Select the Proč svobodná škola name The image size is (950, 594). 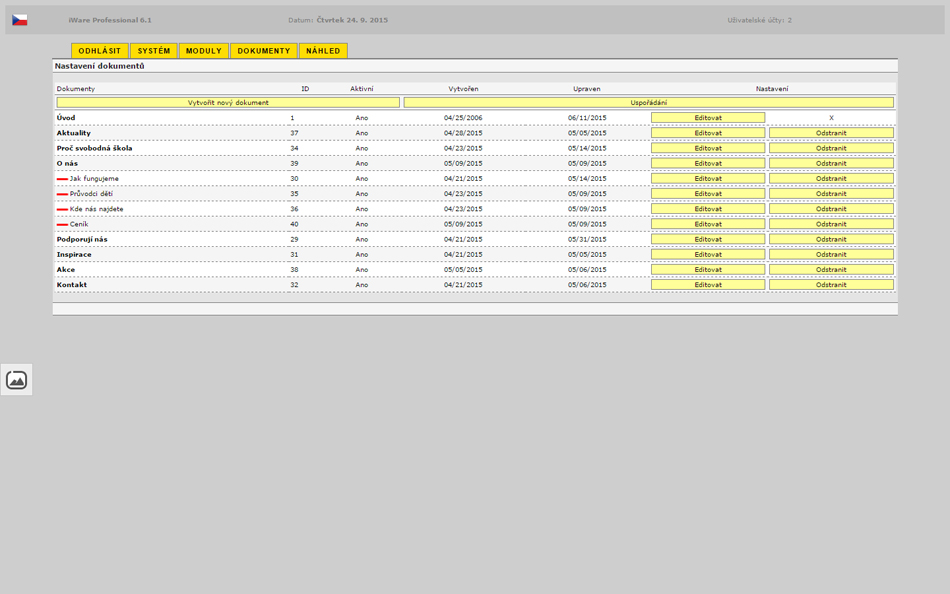tap(95, 148)
